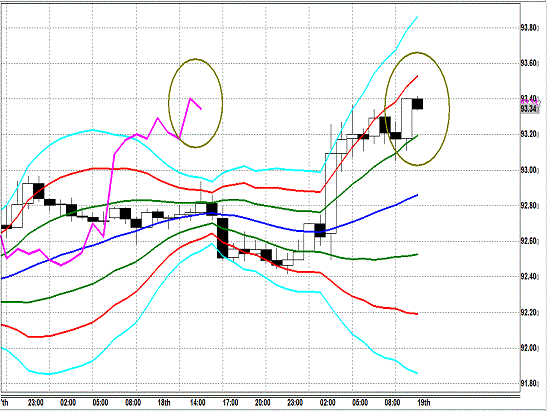Image resolution: width=547 pixels, height=411 pixels.
Task: Click the 23:00 label preceding the 18th
Action: point(36,403)
